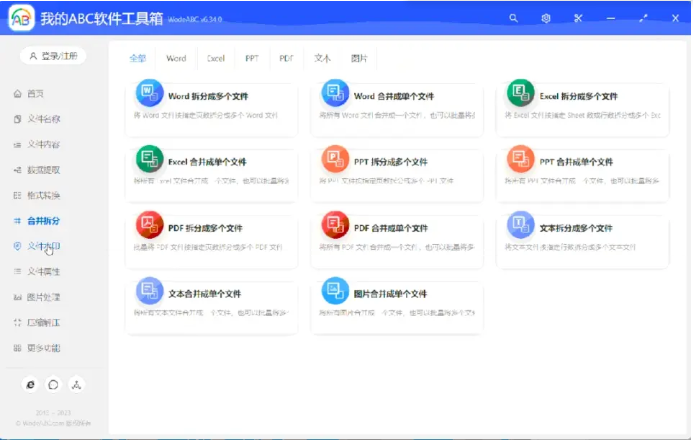Open PPT 拆分成多个文件 card title
693x440 pixels.
[391, 162]
